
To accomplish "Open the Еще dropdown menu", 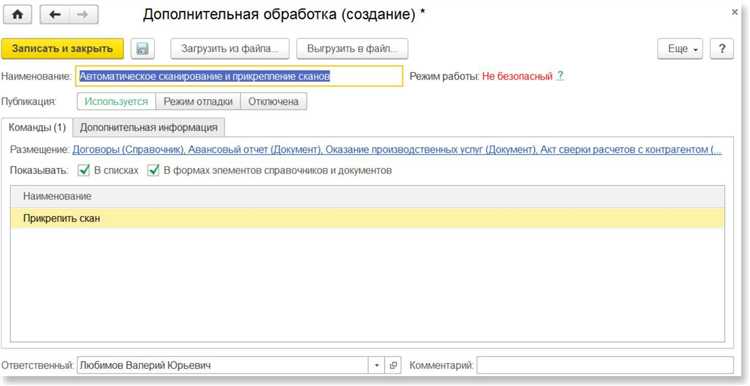I will (680, 49).
